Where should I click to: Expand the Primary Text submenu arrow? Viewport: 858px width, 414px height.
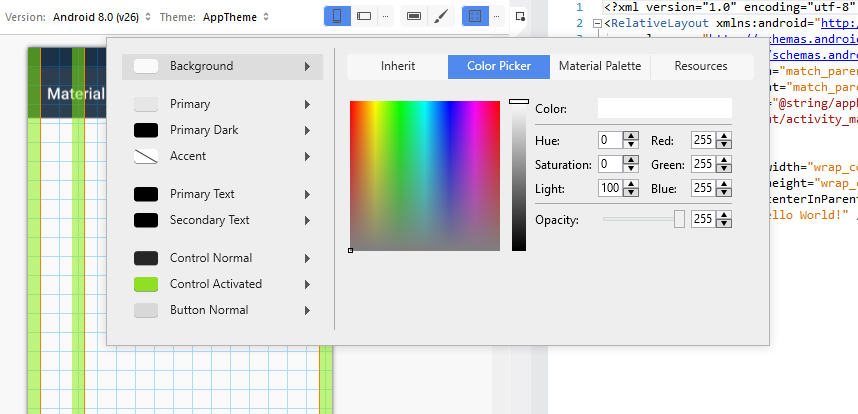[x=307, y=194]
